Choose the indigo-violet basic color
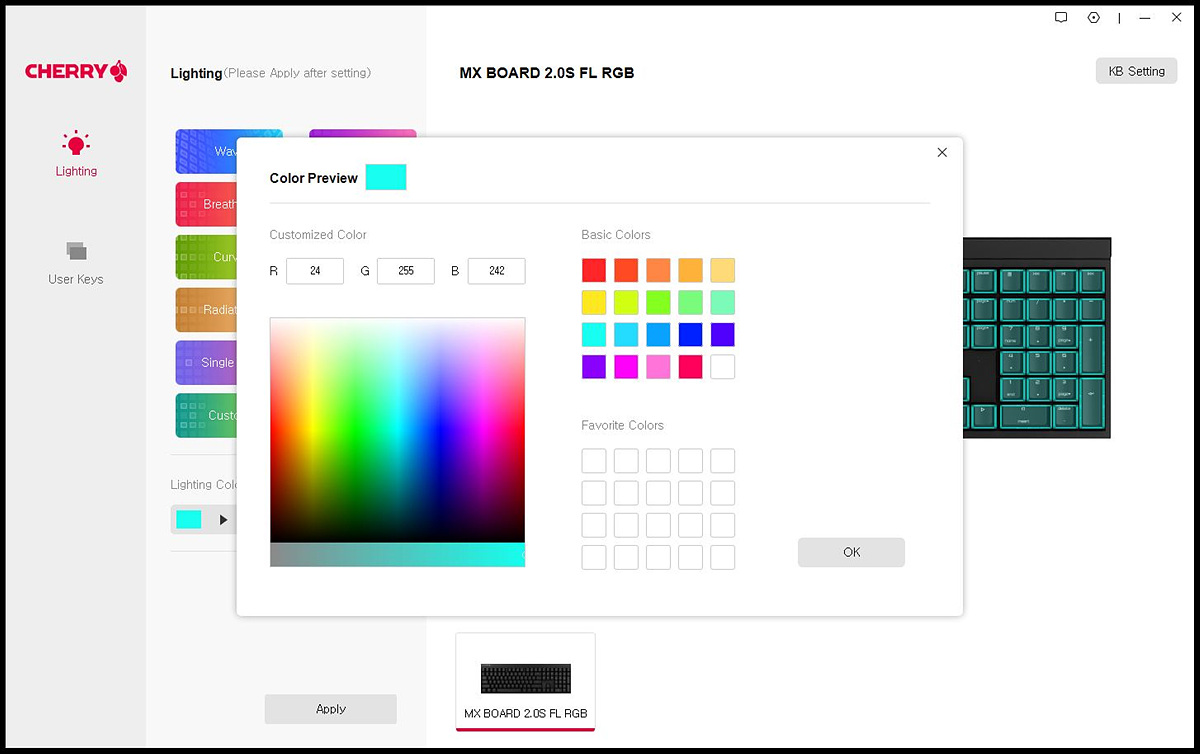The image size is (1200, 754). coord(722,334)
